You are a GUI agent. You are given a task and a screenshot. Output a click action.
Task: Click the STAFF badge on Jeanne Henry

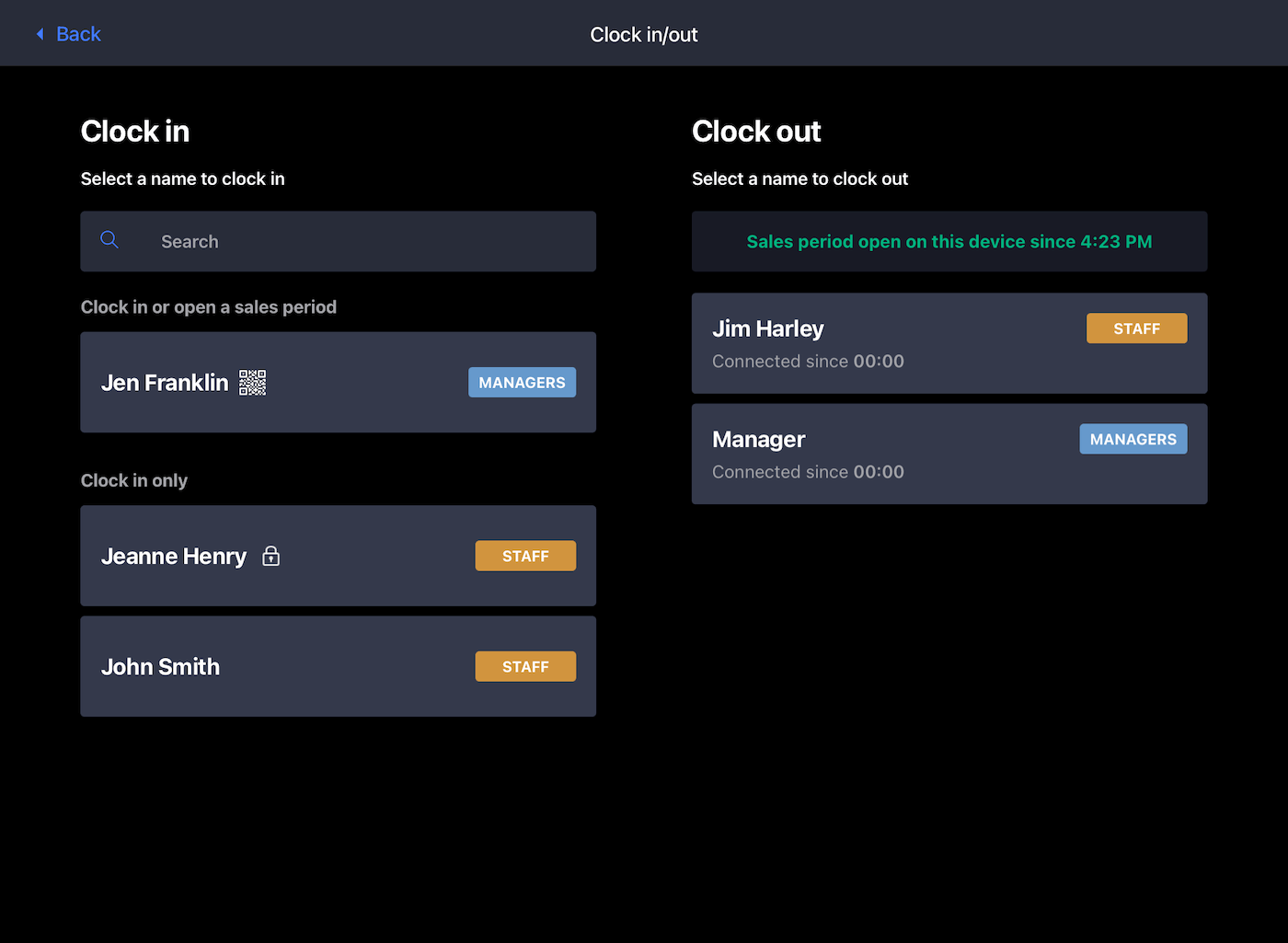tap(525, 557)
